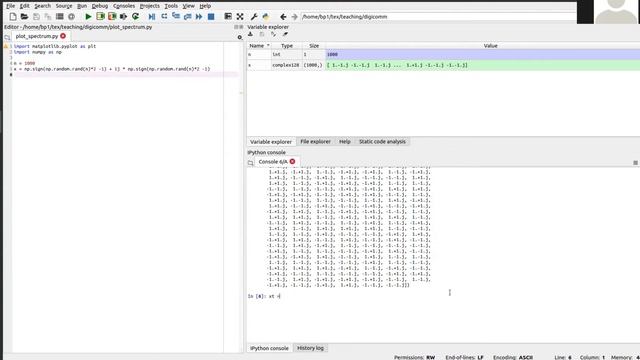Run current cell icon
Viewport: 640px width, 360px height.
(100, 17)
